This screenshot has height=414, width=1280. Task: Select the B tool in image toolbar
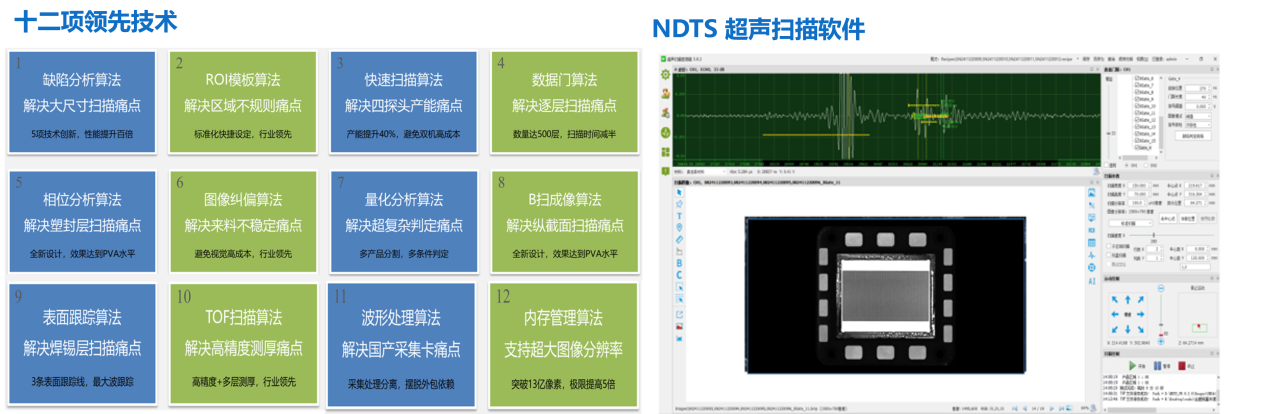680,262
